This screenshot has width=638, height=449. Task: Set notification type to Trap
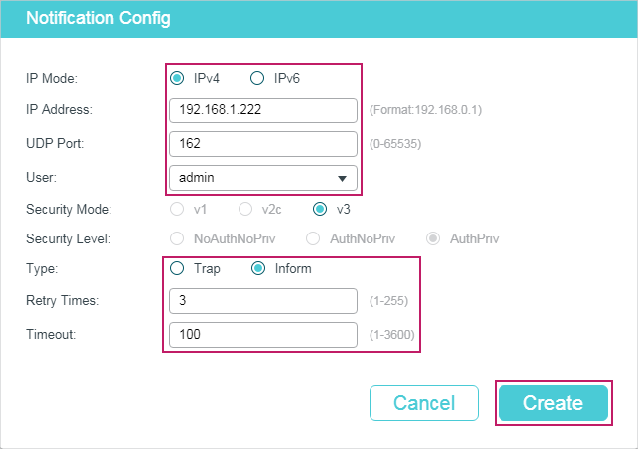[x=177, y=268]
